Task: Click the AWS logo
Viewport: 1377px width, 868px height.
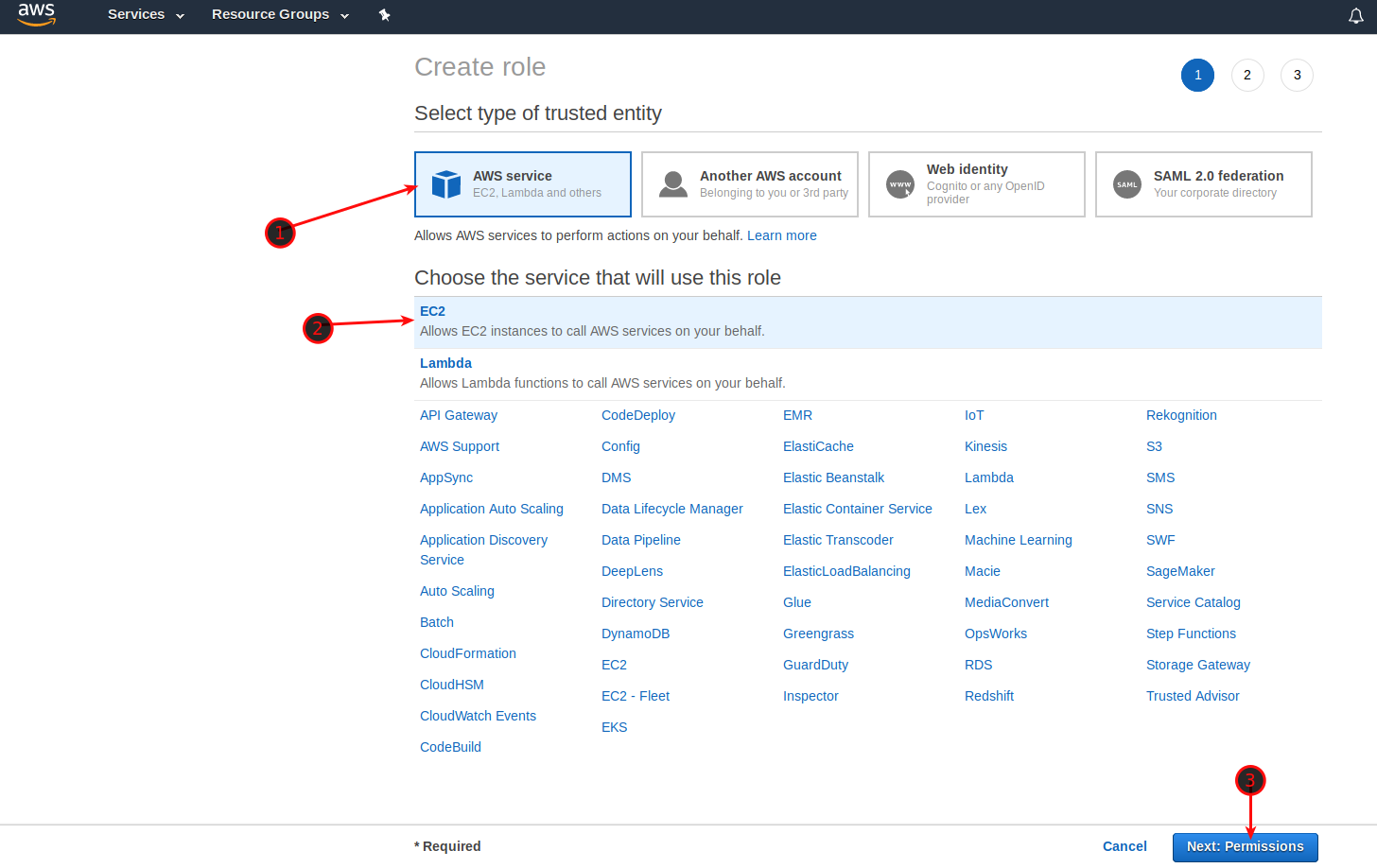Action: [x=37, y=14]
